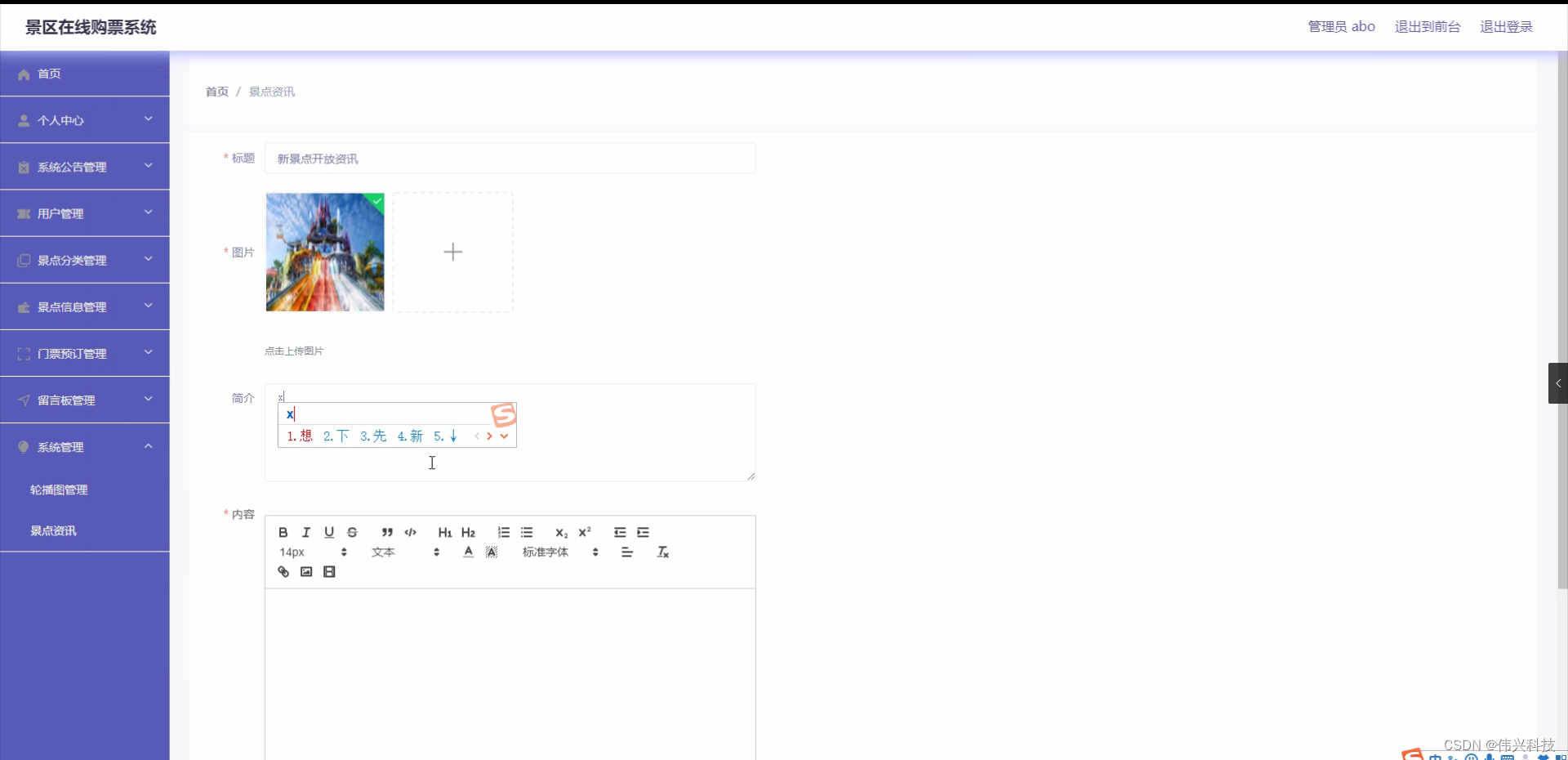Click the 退出登录 link
The height and width of the screenshot is (760, 1568).
click(1506, 26)
